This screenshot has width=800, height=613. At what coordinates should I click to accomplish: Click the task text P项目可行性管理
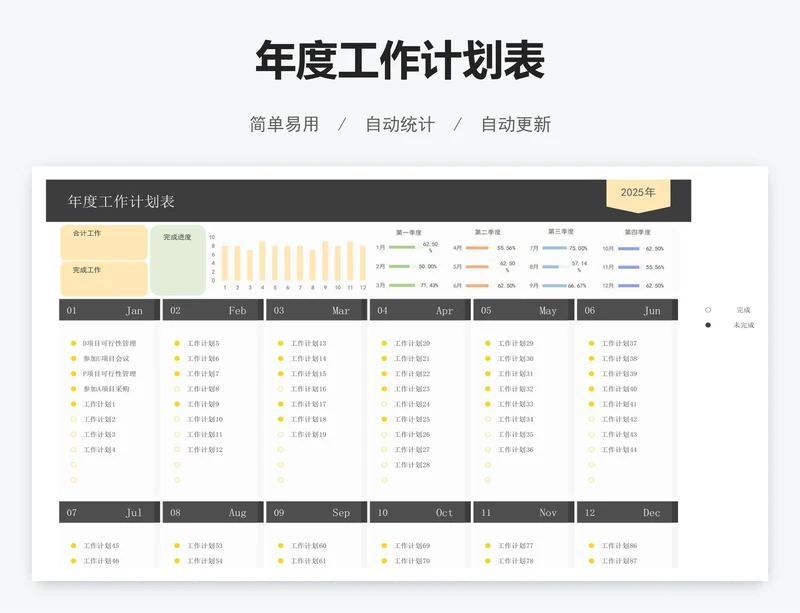[109, 374]
